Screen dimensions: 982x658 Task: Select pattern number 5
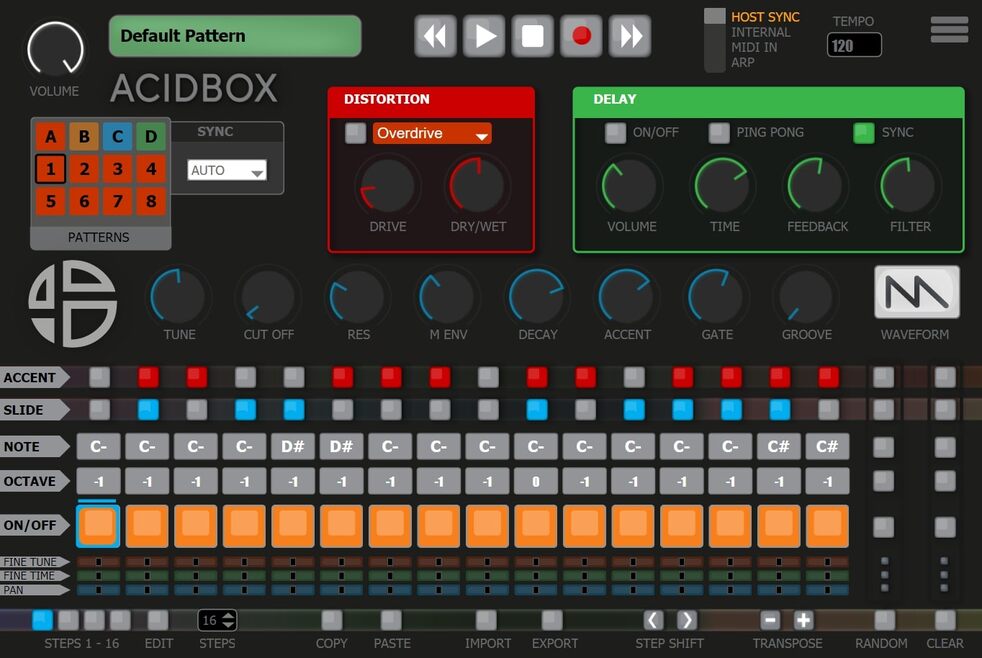tap(51, 202)
